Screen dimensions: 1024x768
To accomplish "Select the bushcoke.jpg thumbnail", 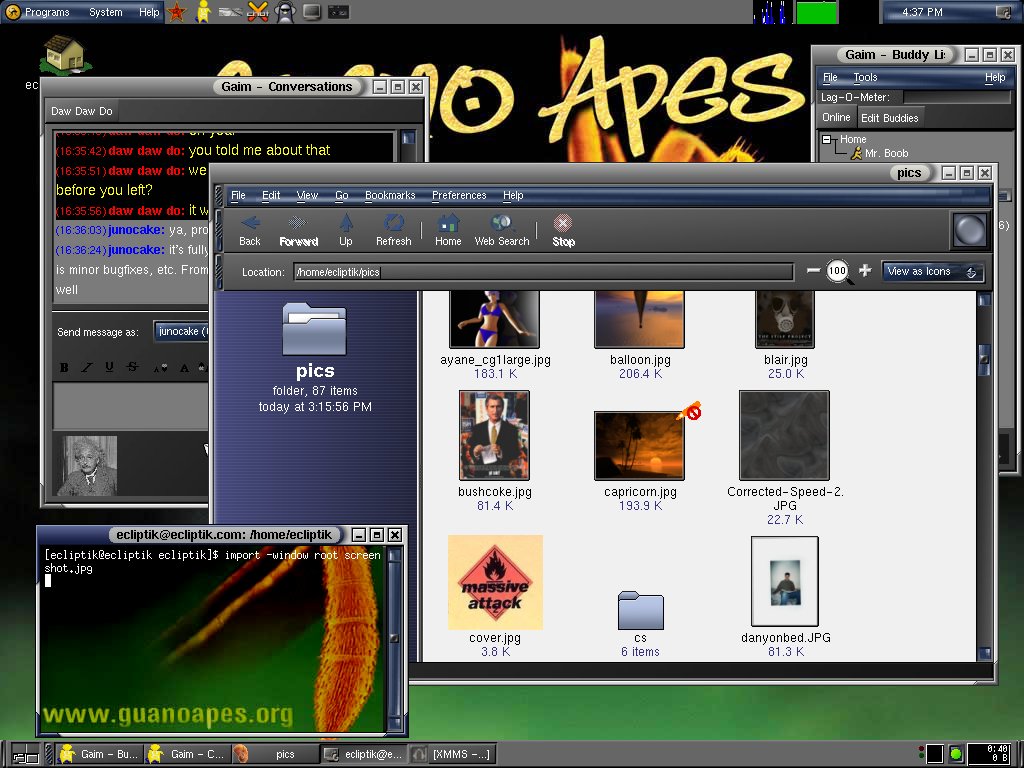I will 494,436.
